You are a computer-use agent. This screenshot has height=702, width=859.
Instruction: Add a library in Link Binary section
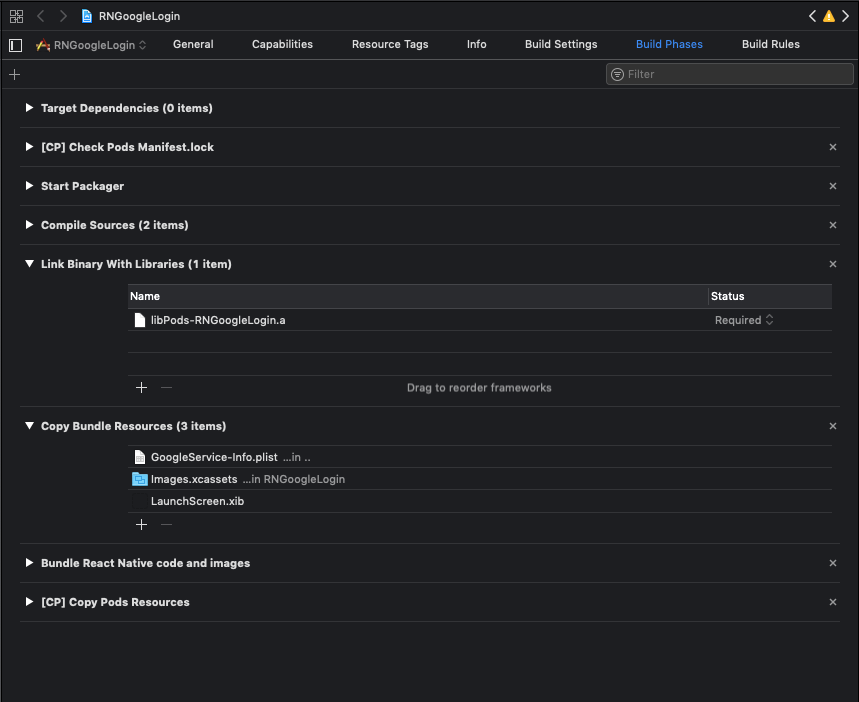pyautogui.click(x=141, y=388)
